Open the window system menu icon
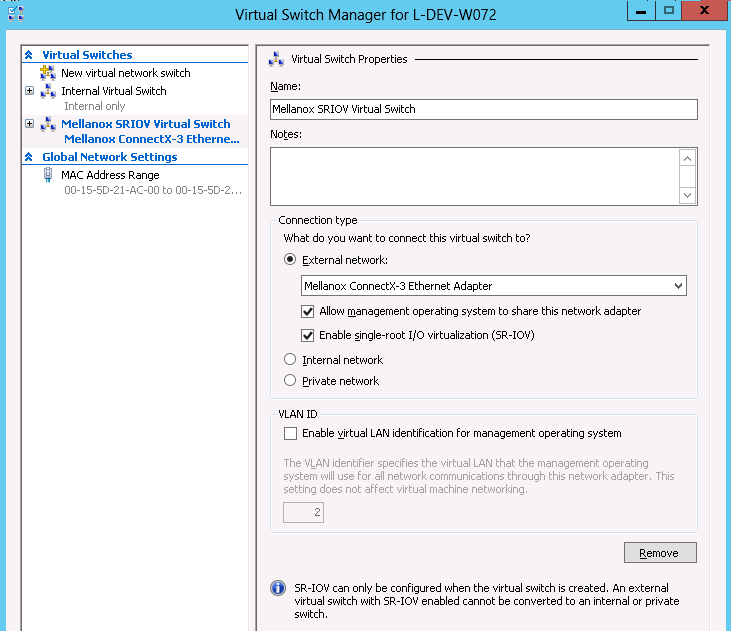This screenshot has width=731, height=631. coord(14,11)
